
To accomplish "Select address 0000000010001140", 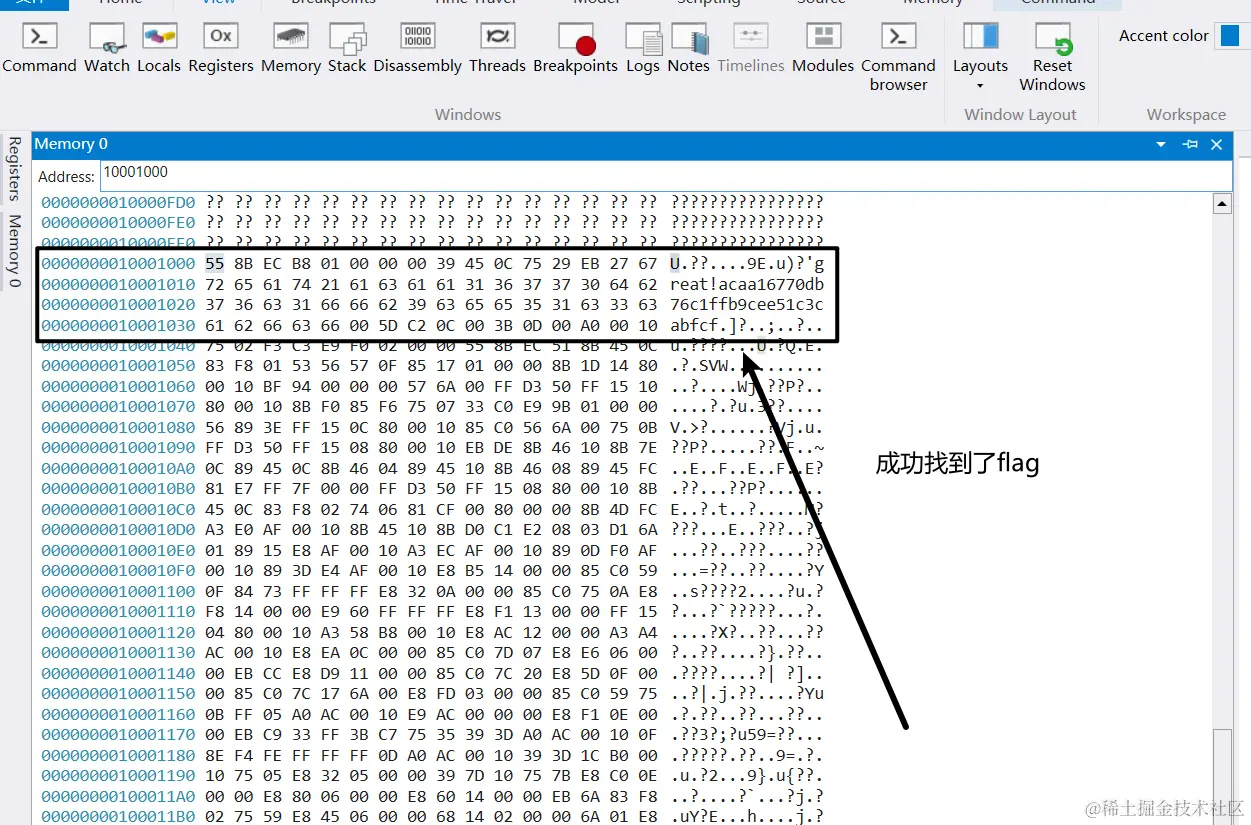I will [118, 674].
